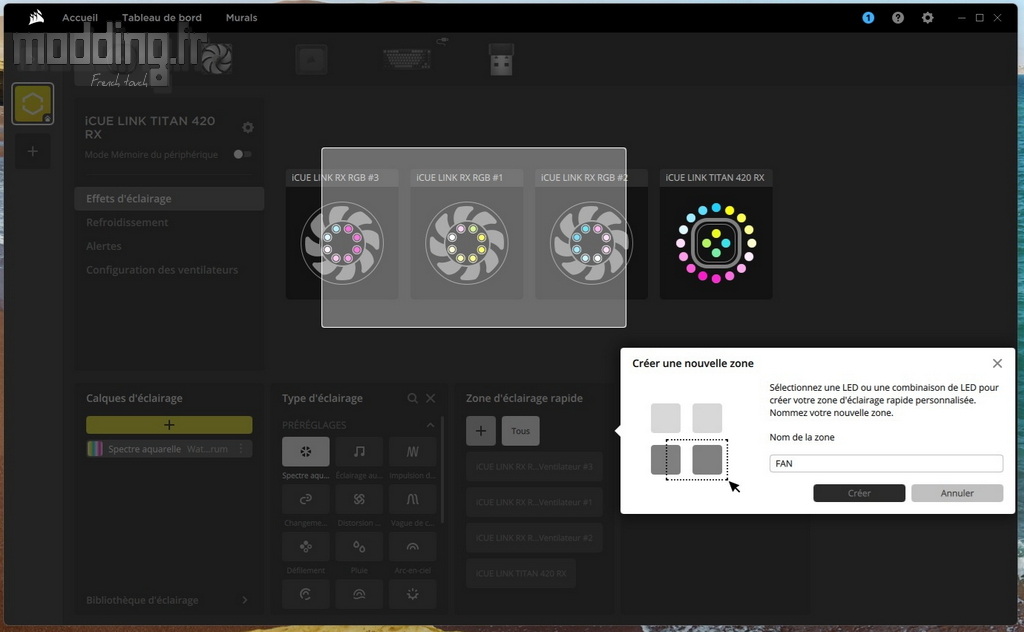Click the Zone d'éclairage rapide heading
This screenshot has height=632, width=1024.
click(524, 398)
